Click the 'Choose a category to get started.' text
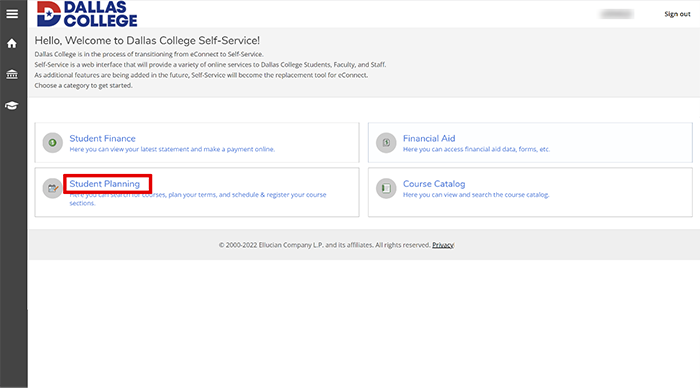The image size is (700, 389). pos(83,85)
